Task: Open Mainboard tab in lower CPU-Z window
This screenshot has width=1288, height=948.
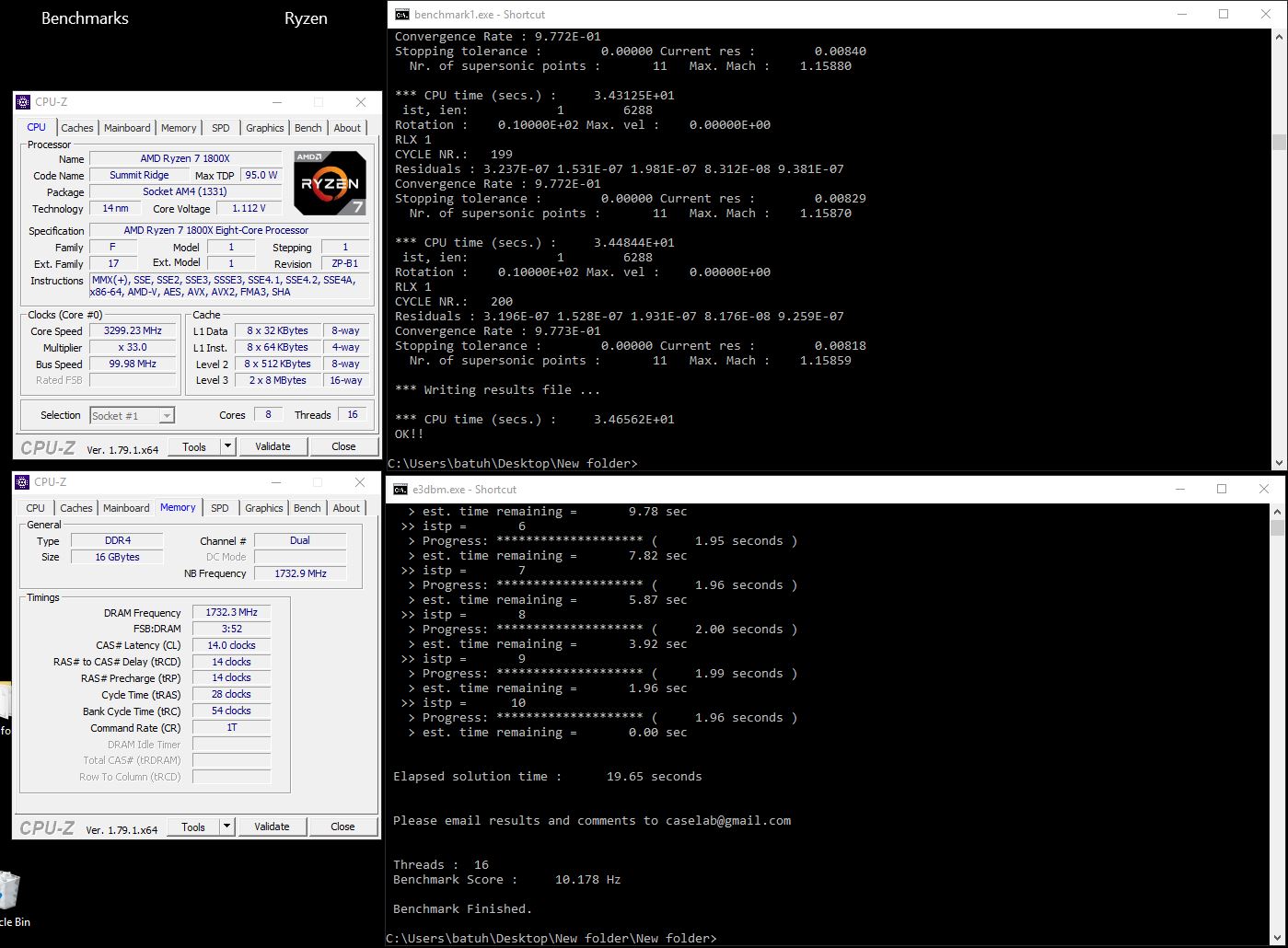Action: point(126,508)
